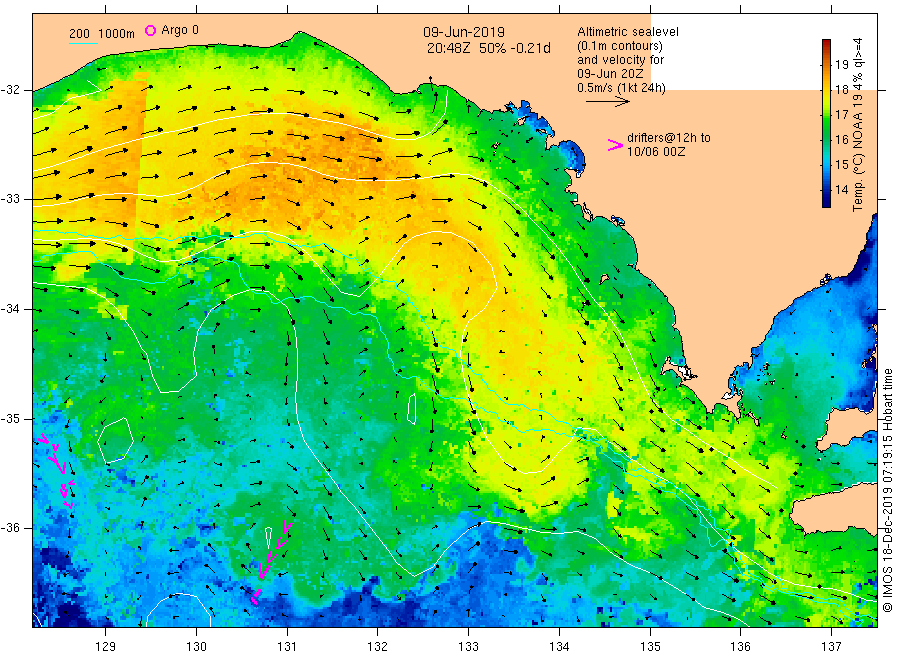Click the text 20:48Z 50% -0.21d
The width and height of the screenshot is (900, 660).
pyautogui.click(x=488, y=48)
